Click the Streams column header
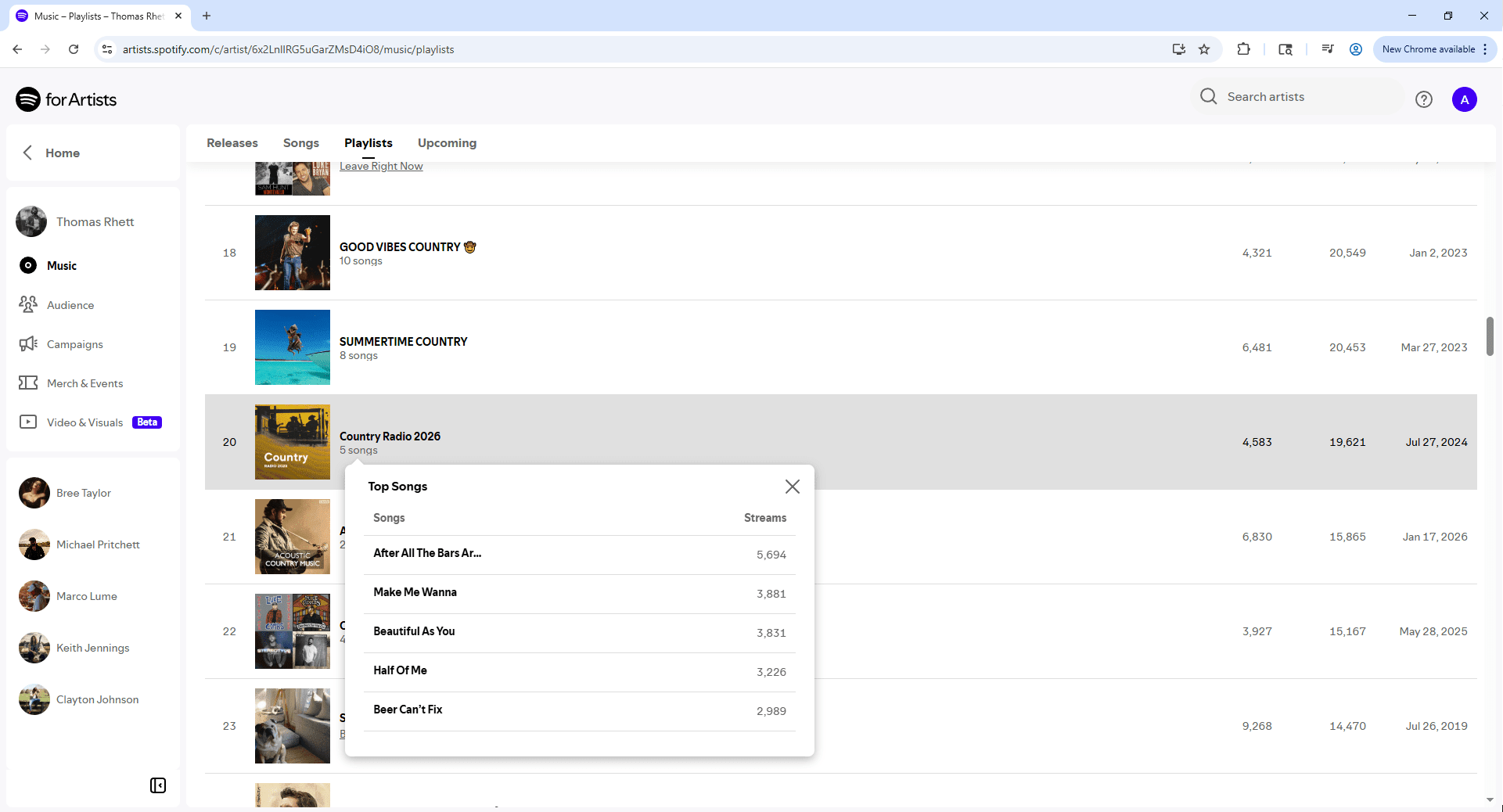This screenshot has height=812, width=1503. (765, 518)
